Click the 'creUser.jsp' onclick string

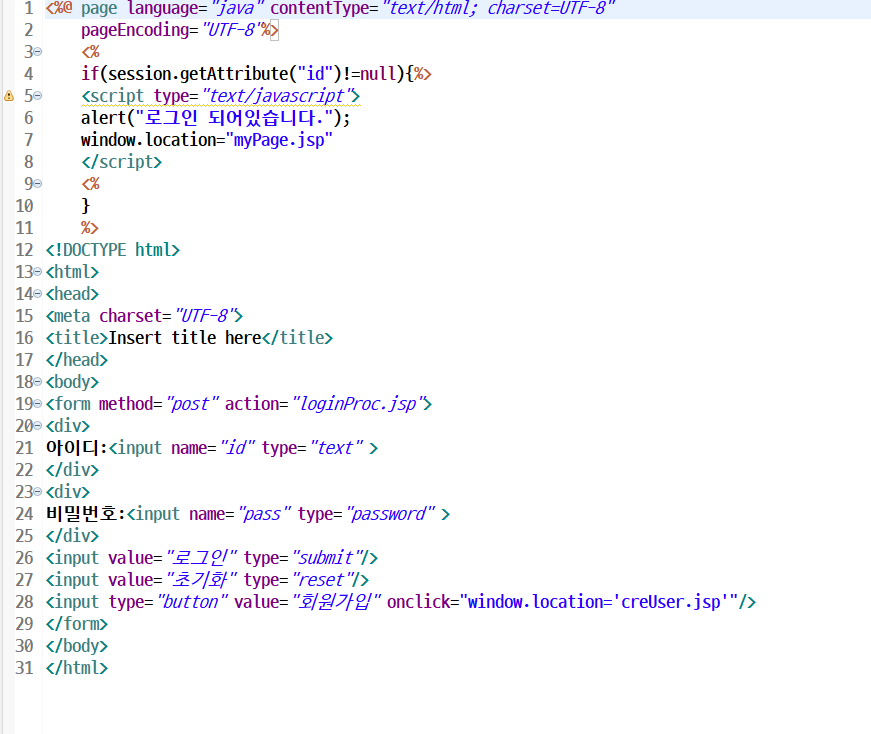click(670, 602)
